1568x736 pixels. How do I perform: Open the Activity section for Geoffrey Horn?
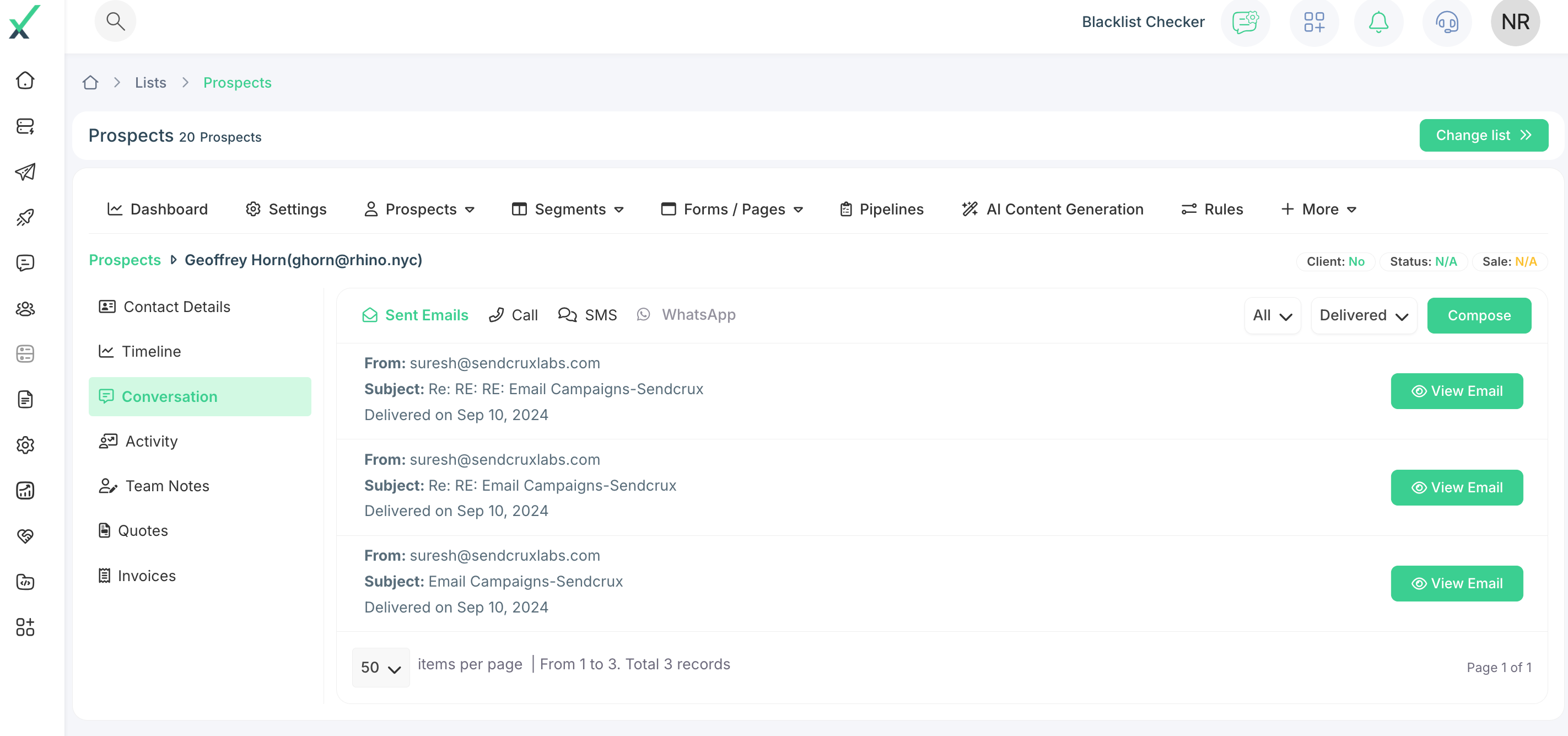click(151, 440)
